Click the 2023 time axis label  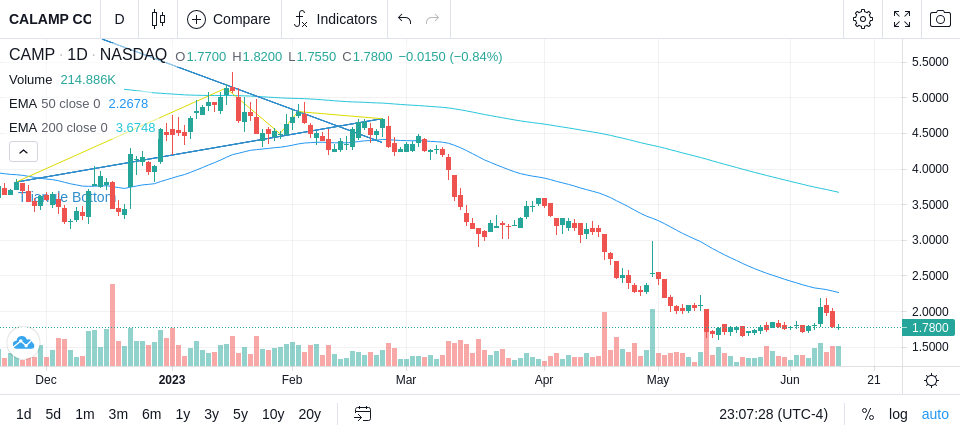[x=172, y=380]
